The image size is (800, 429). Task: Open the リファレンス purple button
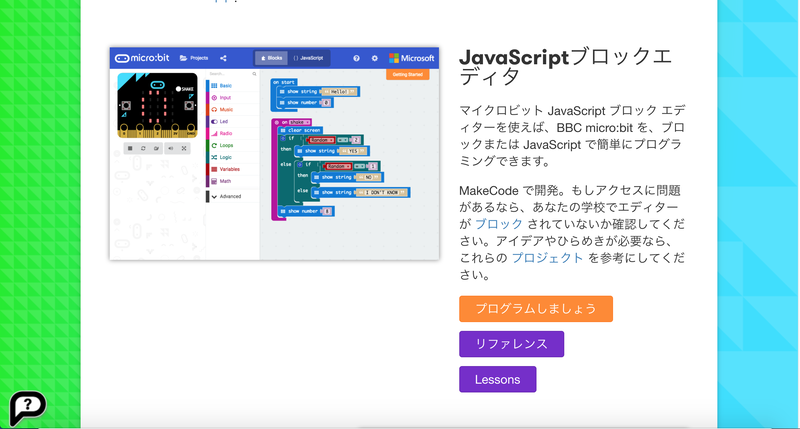(x=511, y=344)
